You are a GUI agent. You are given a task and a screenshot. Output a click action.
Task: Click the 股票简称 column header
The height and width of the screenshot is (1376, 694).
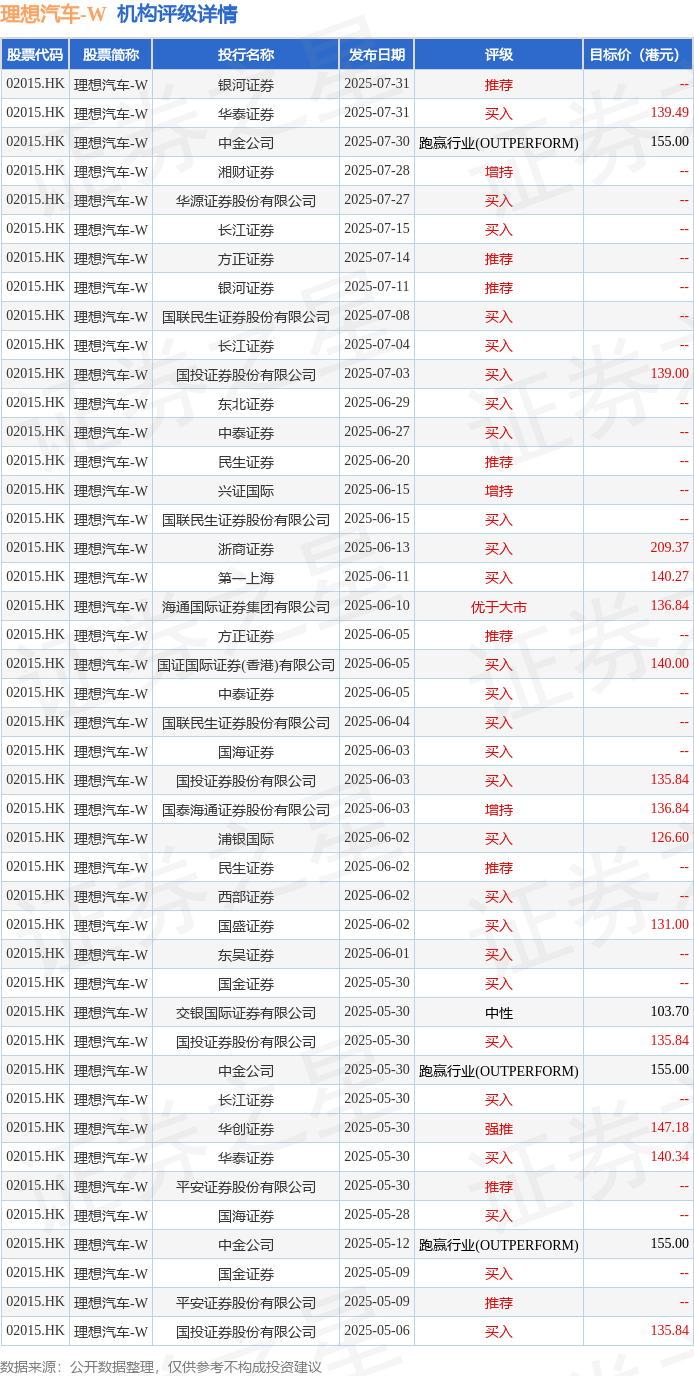tap(111, 55)
